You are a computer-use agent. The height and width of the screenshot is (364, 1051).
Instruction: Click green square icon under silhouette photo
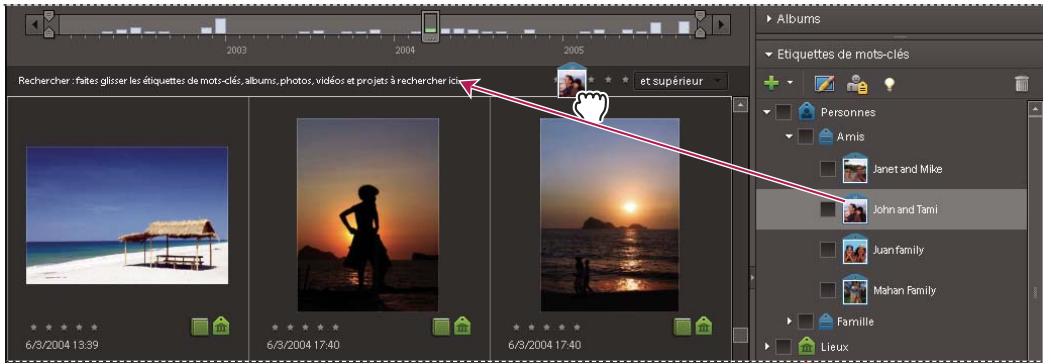440,326
